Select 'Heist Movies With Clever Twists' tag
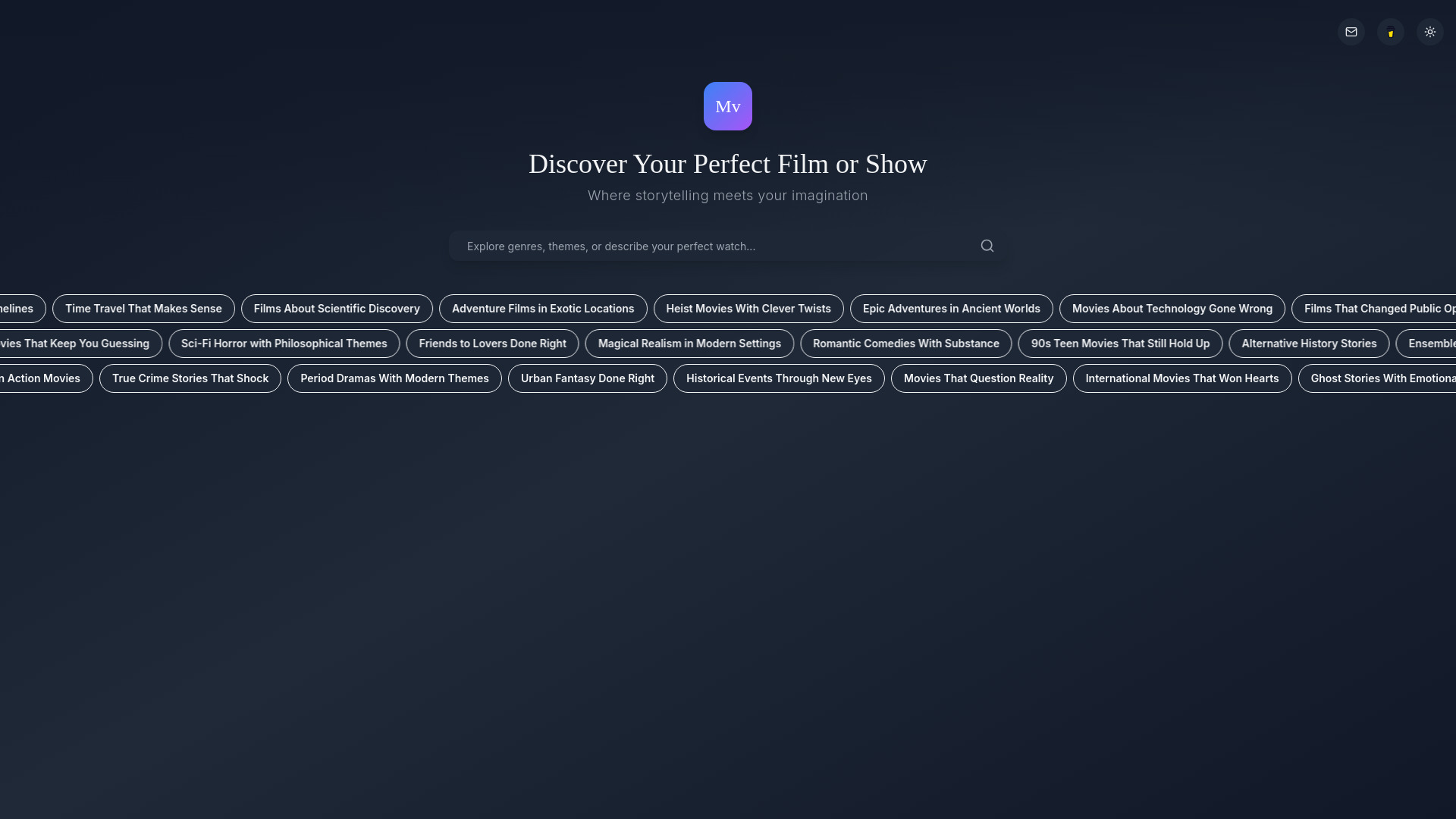Screen dimensions: 1456x819 click(x=748, y=308)
